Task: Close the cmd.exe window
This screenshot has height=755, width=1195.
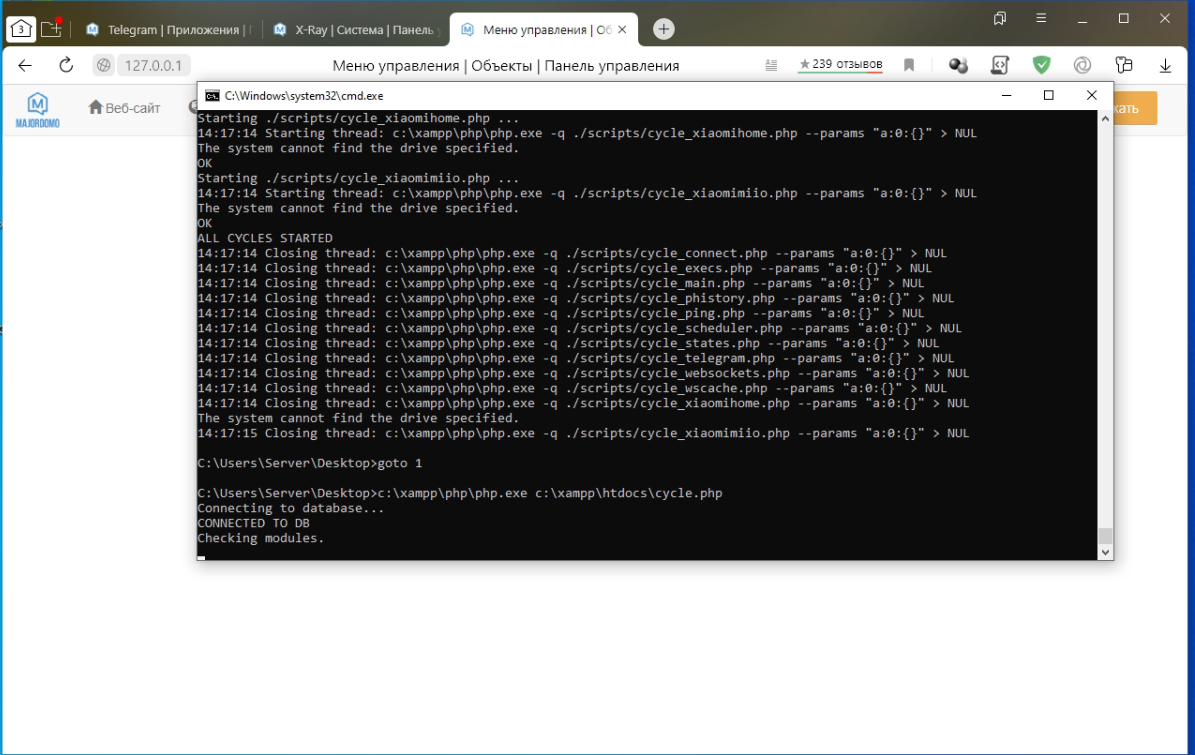Action: point(1091,95)
